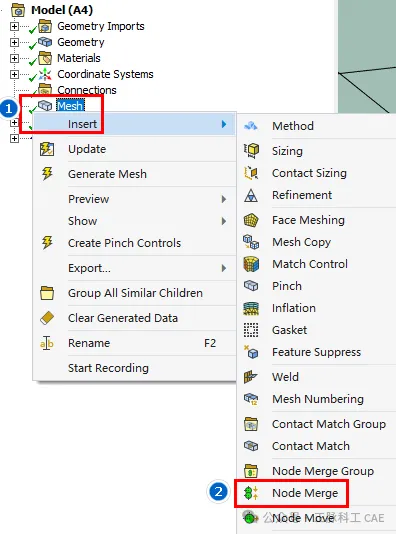Select the Mesh tree item

(x=70, y=106)
